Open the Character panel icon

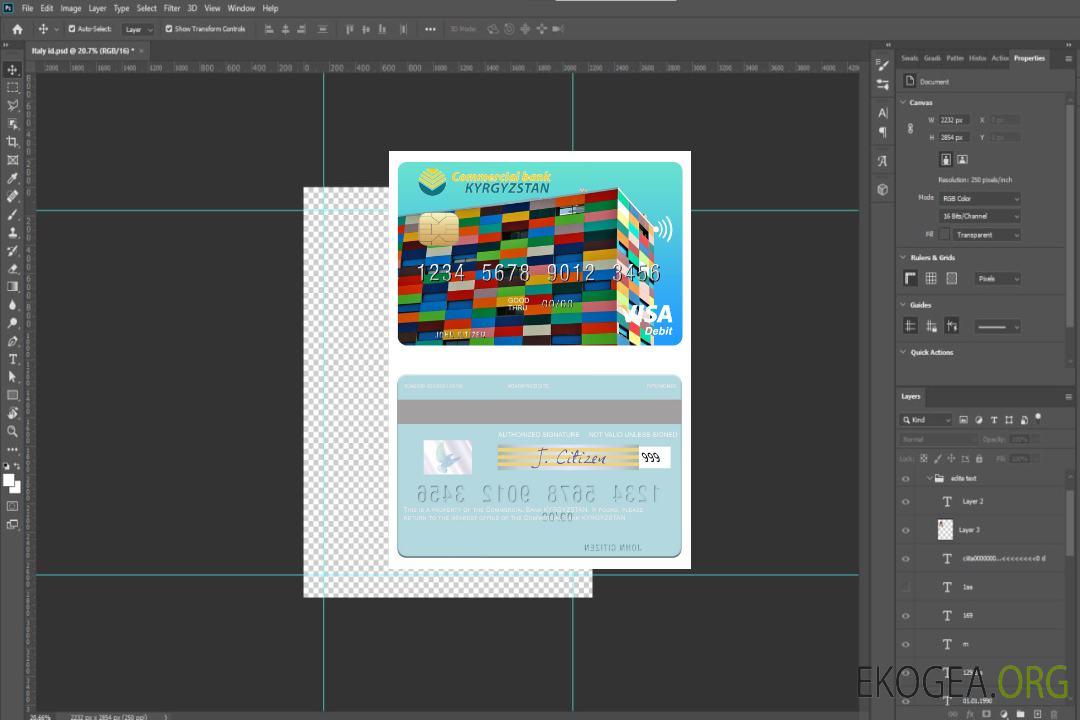coord(882,112)
